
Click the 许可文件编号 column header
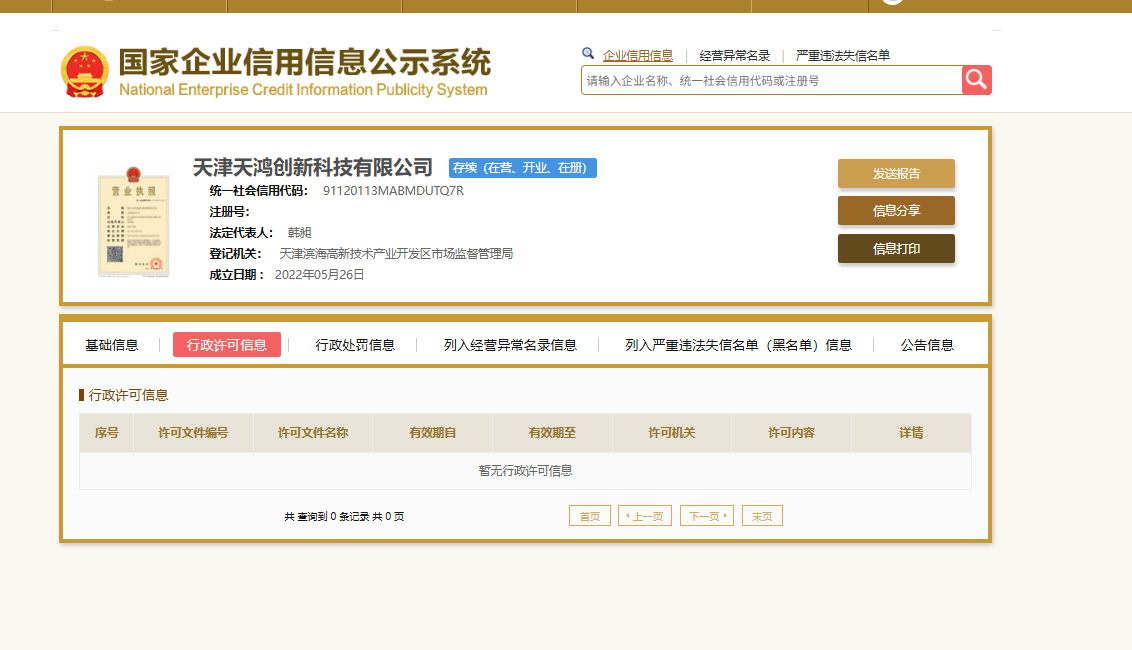pos(193,433)
